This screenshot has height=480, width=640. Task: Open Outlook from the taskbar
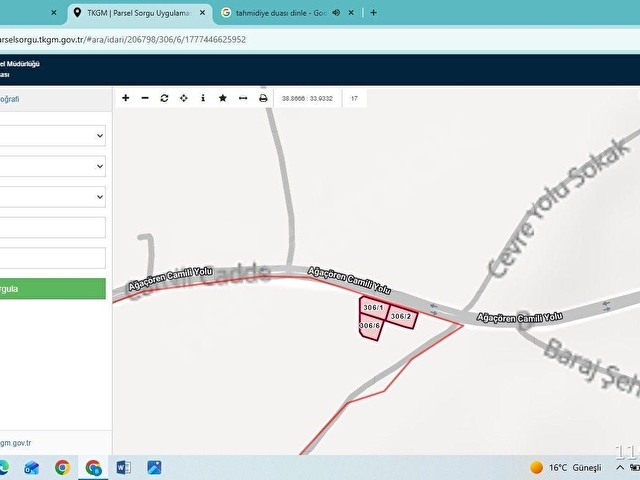[x=31, y=467]
